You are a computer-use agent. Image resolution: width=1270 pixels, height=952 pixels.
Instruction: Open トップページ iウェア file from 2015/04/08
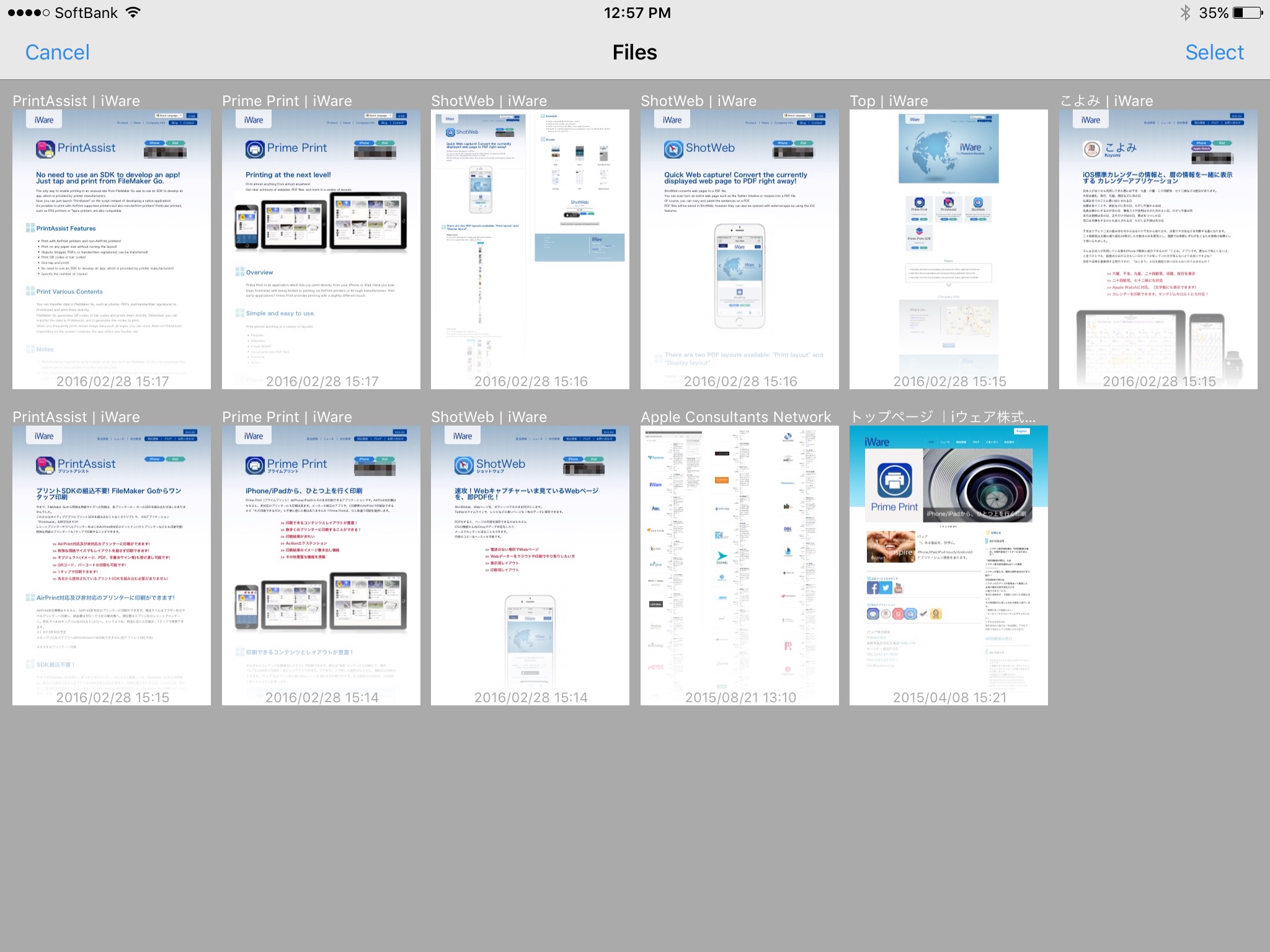point(948,565)
